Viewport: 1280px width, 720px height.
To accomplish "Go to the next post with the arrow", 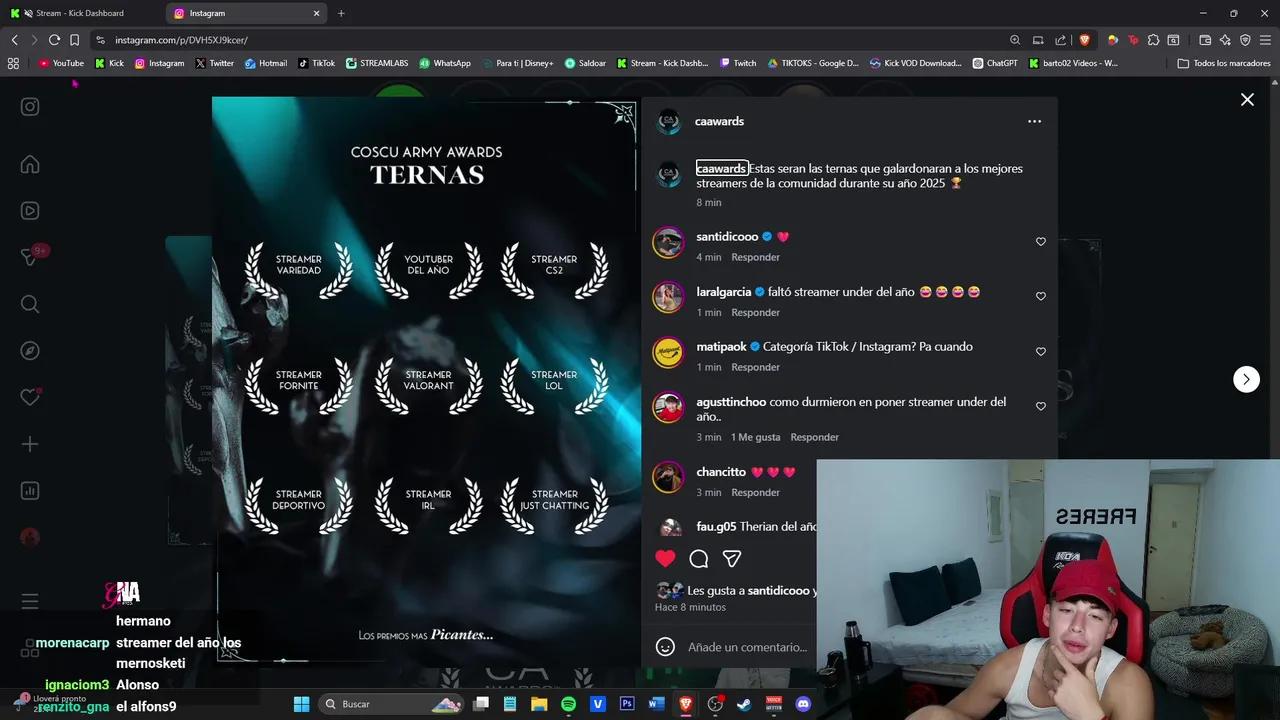I will coord(1246,379).
